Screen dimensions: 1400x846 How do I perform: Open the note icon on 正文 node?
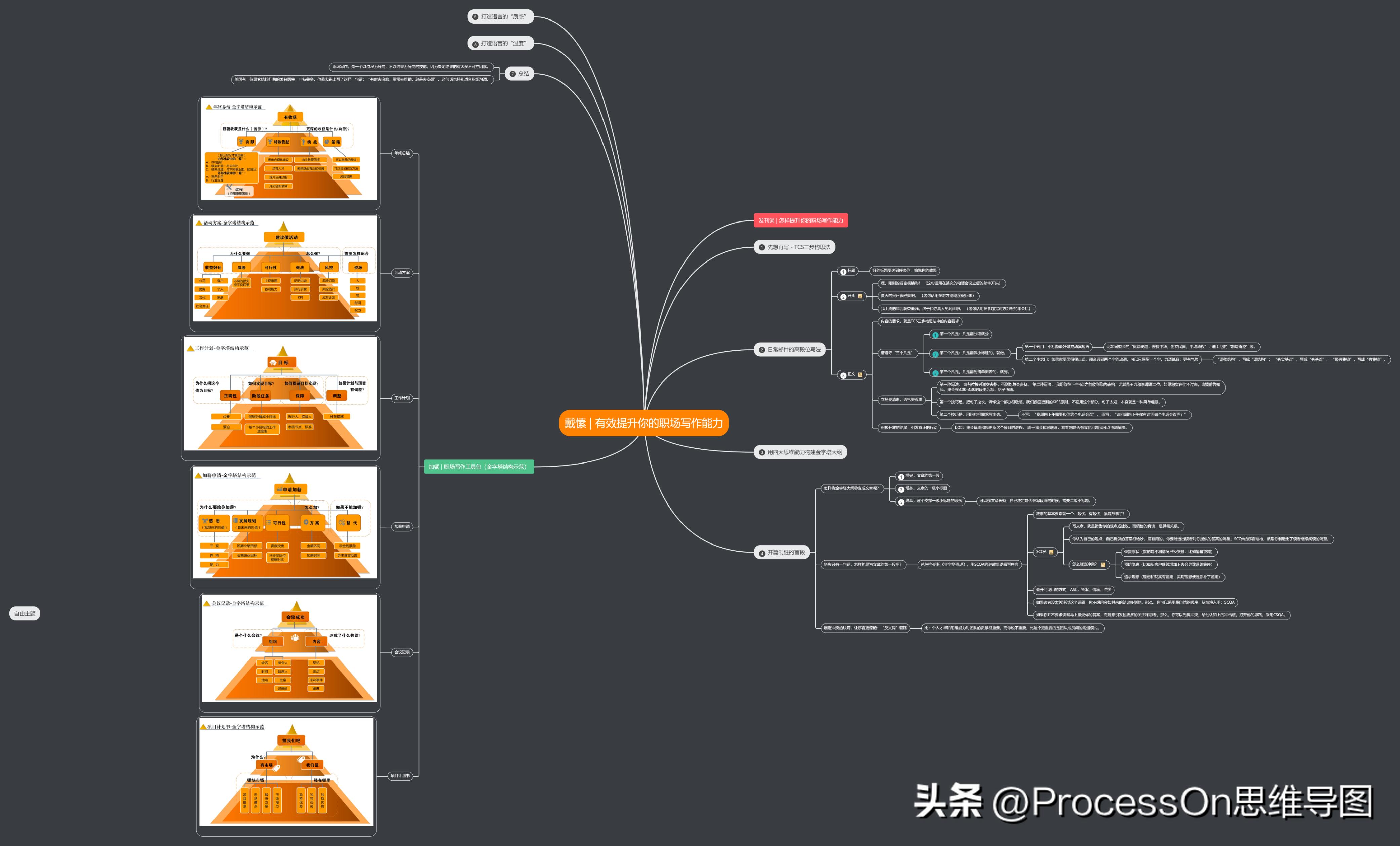pos(860,375)
